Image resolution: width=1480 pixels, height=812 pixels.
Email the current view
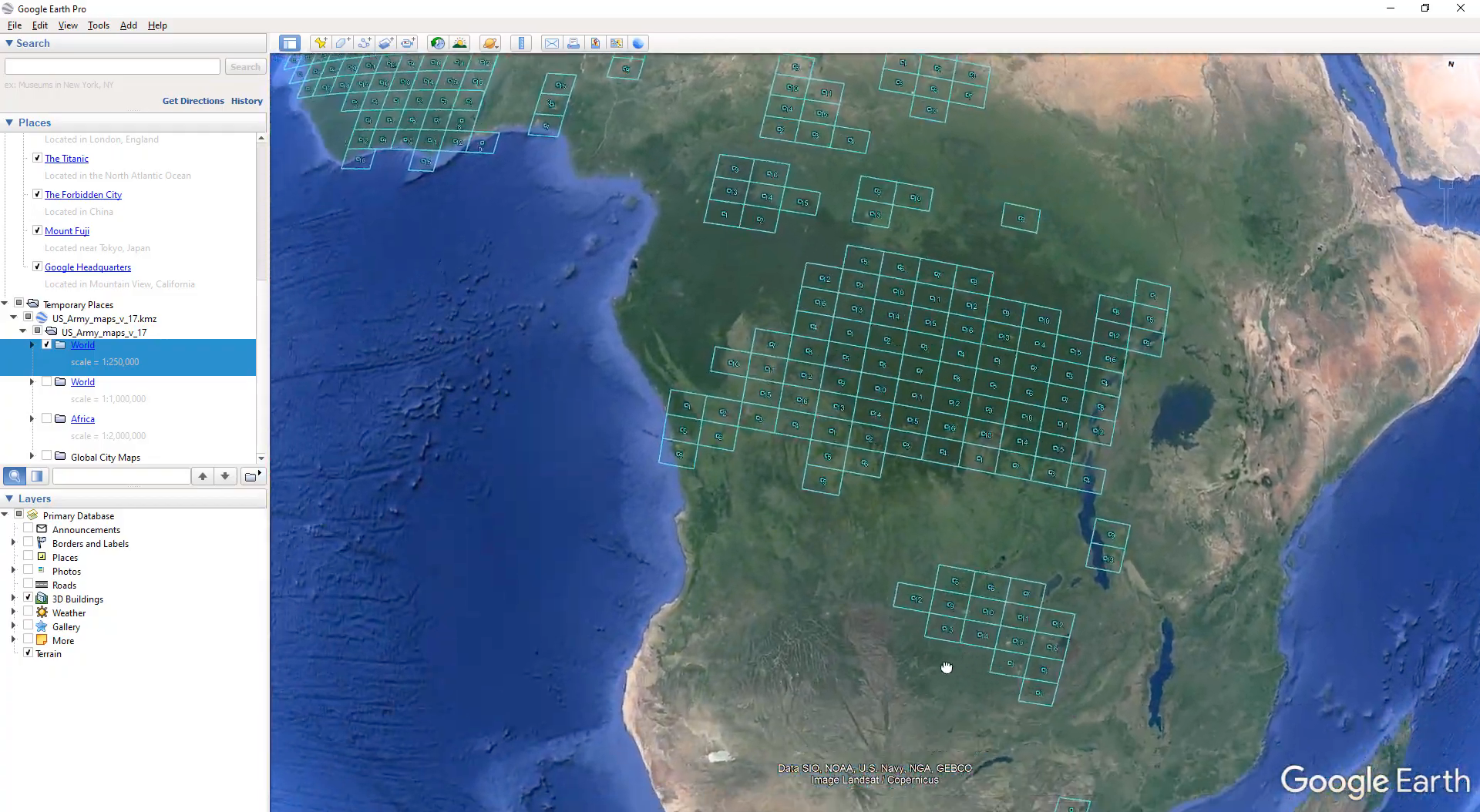click(552, 43)
